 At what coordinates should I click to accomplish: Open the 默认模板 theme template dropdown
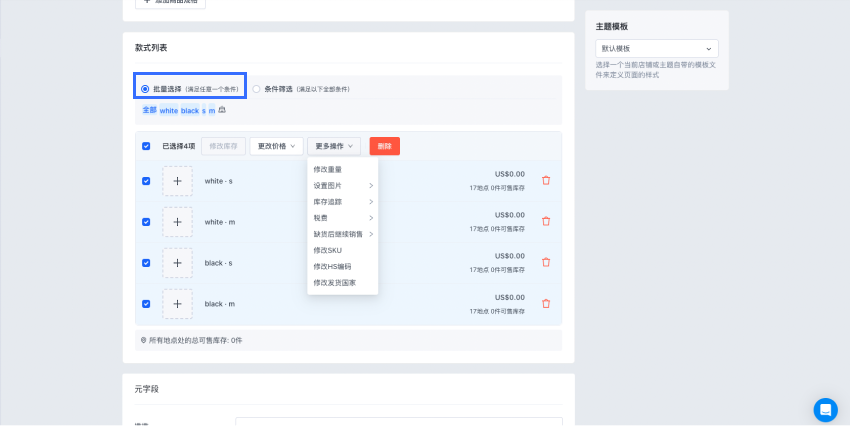coord(657,49)
